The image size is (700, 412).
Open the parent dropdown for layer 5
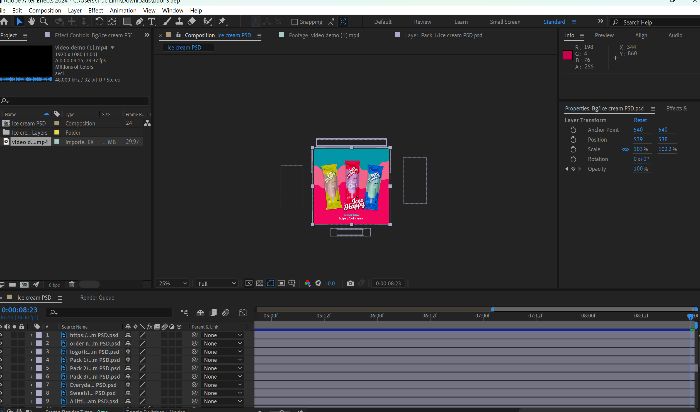click(x=222, y=368)
